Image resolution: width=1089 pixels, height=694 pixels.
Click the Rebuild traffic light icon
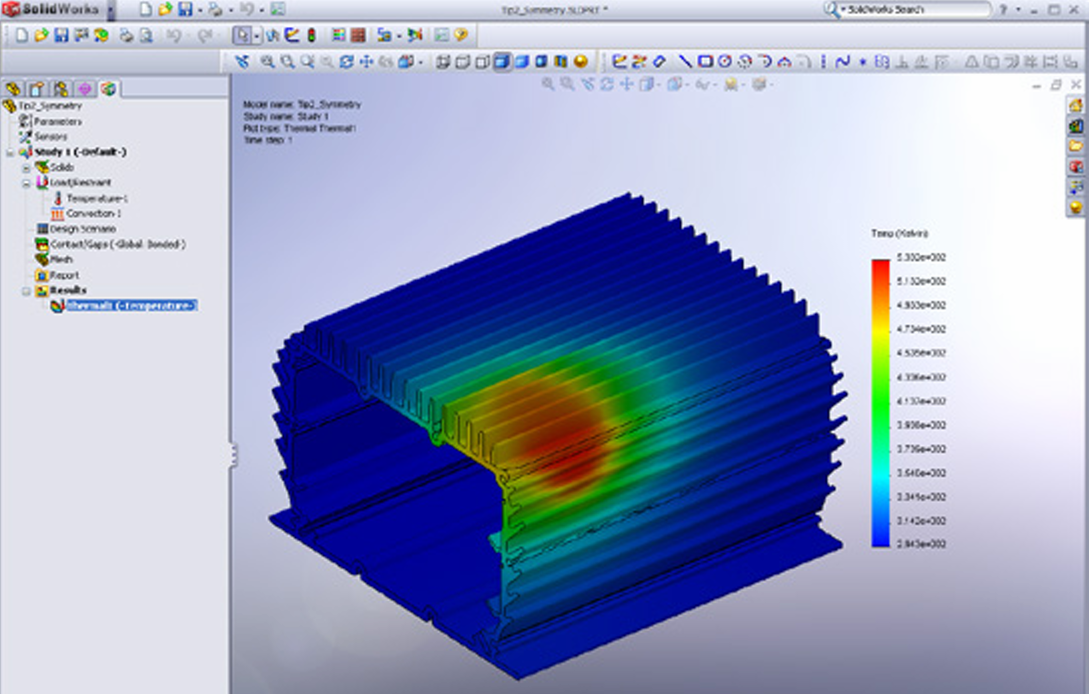coord(311,35)
